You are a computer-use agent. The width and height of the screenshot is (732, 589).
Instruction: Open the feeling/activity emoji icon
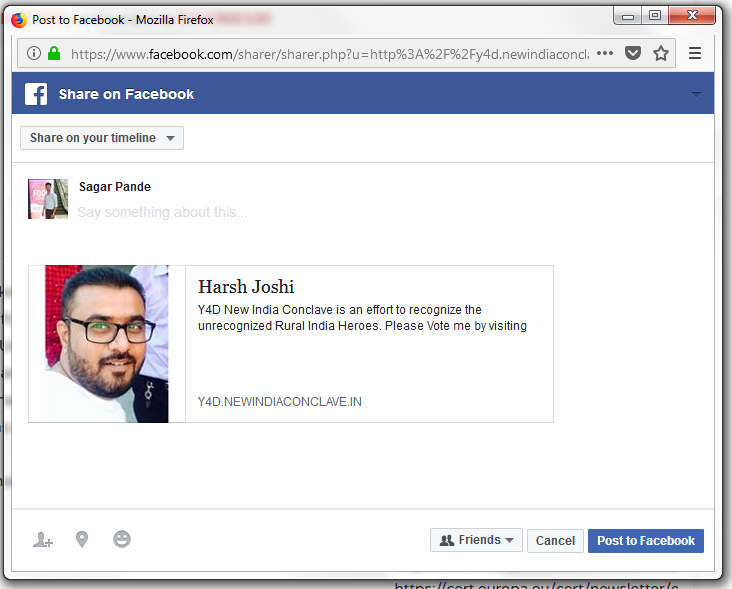click(x=122, y=540)
